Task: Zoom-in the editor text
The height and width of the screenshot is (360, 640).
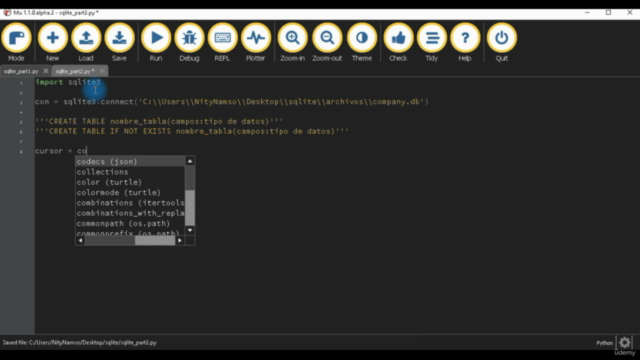Action: pos(292,42)
